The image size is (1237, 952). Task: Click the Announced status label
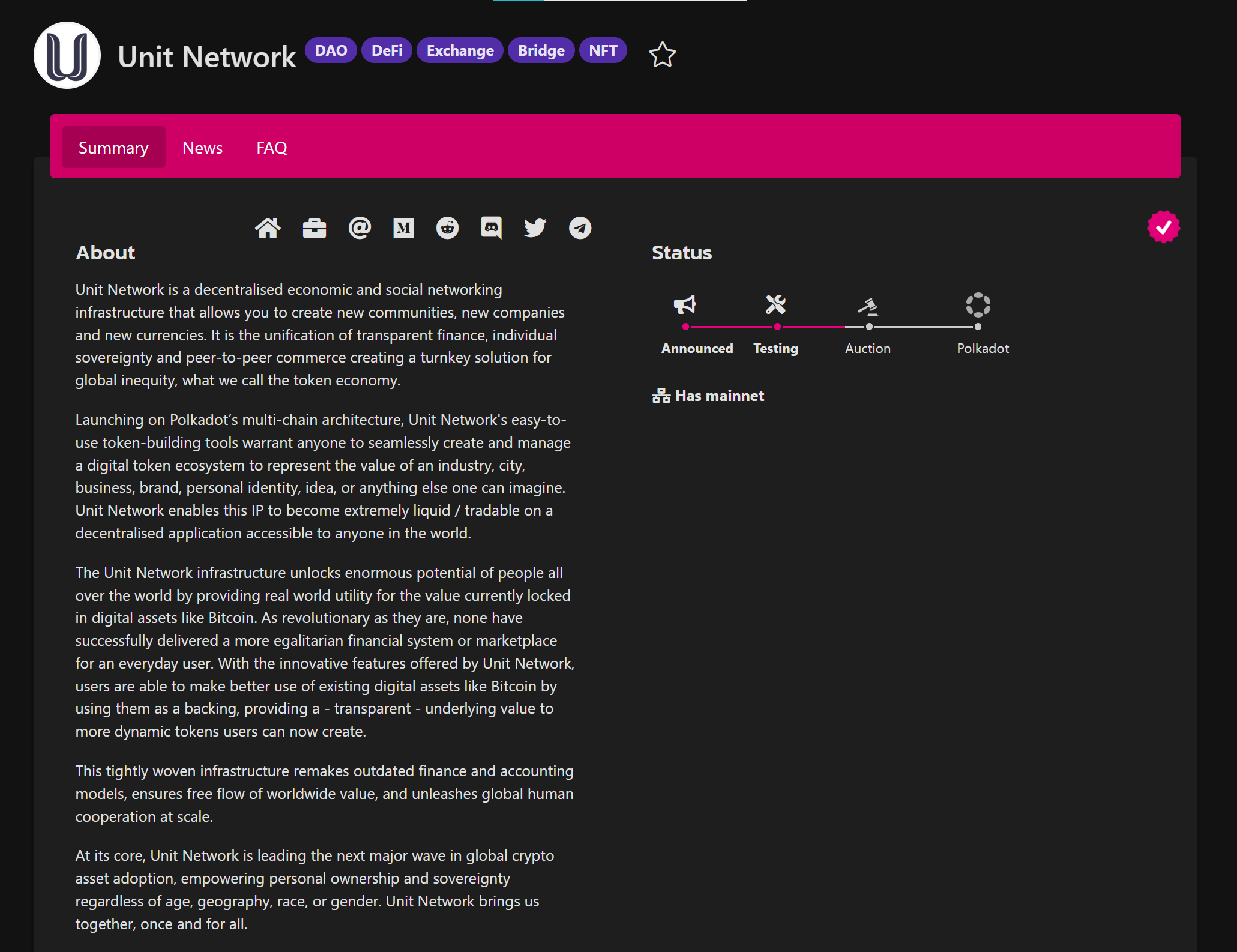pos(697,348)
